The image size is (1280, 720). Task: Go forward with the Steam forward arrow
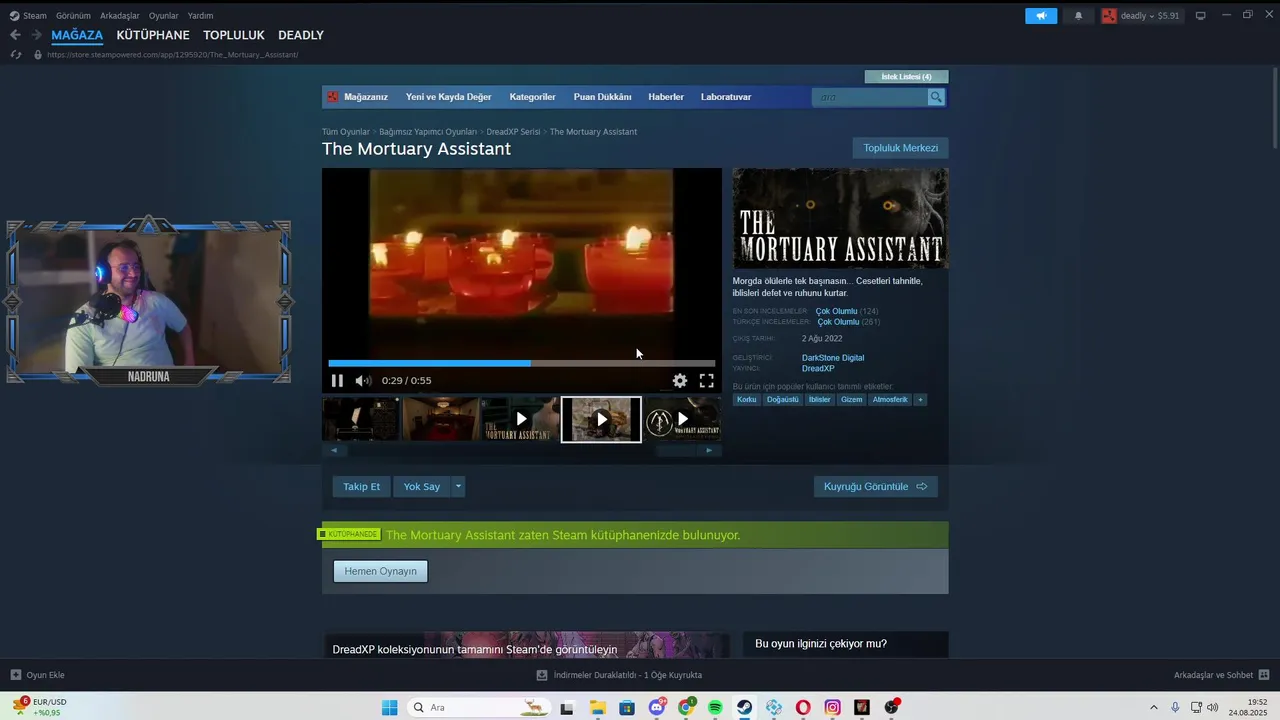coord(36,35)
